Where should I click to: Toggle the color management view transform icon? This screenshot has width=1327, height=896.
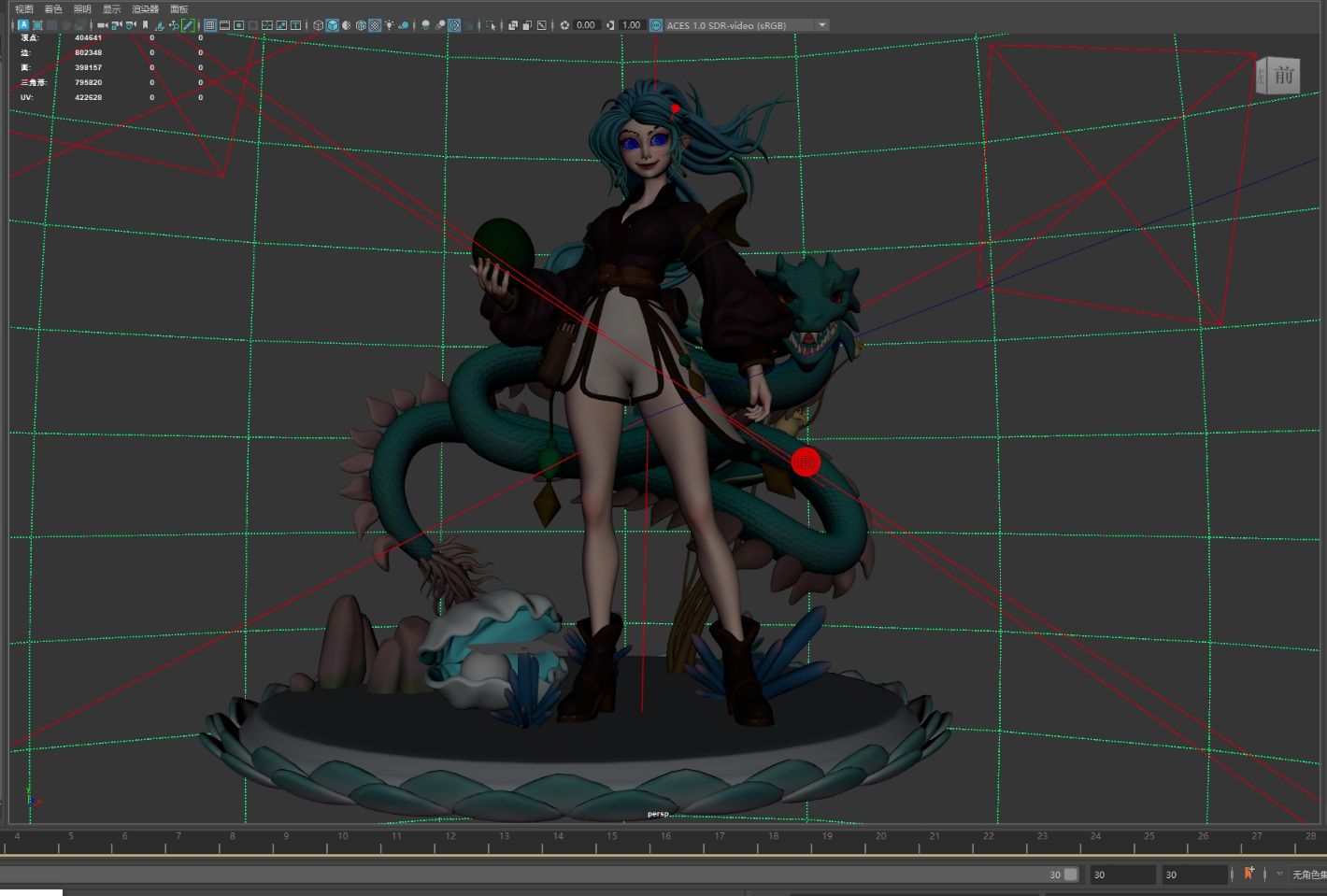(656, 25)
